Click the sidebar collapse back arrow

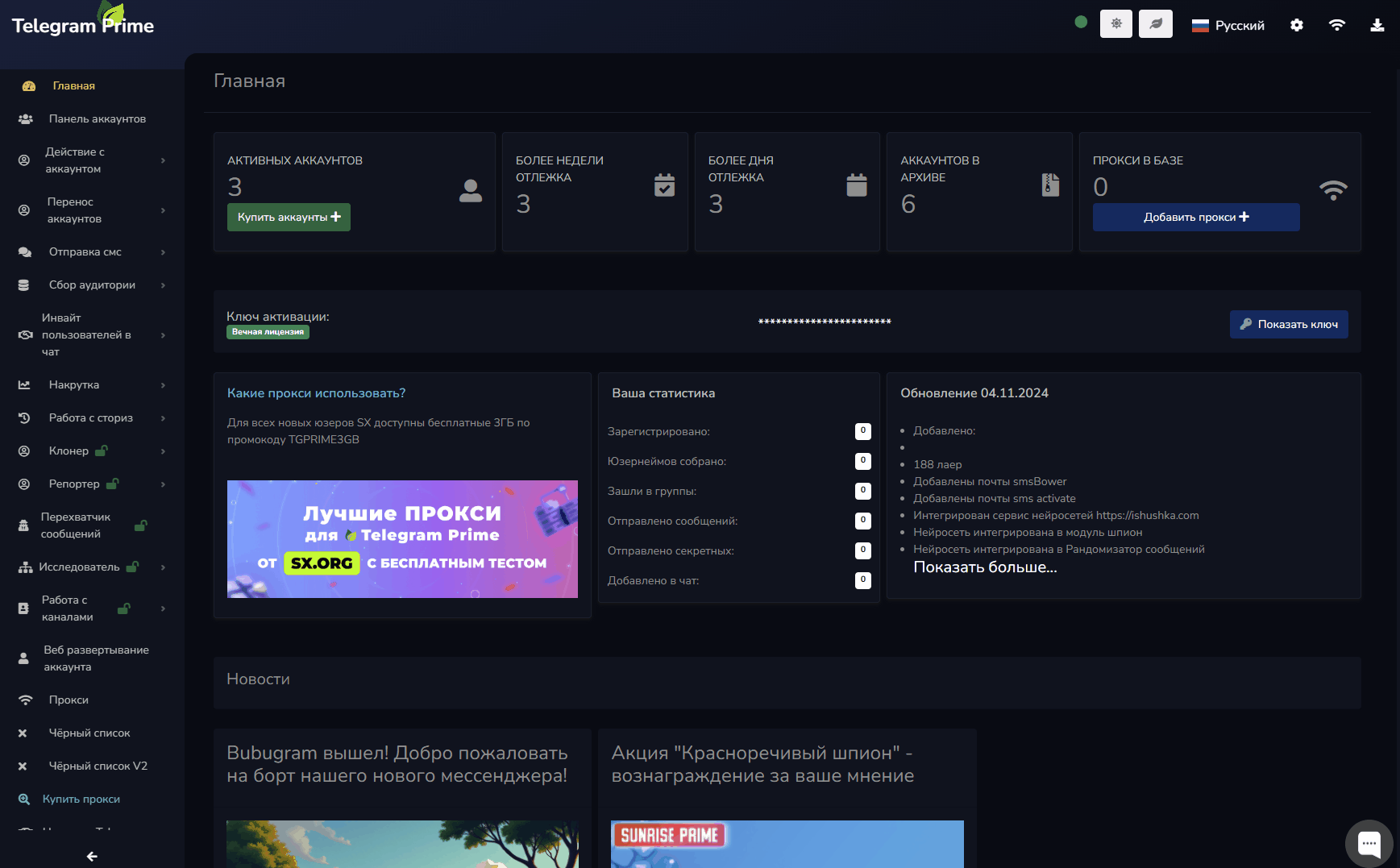click(x=92, y=856)
